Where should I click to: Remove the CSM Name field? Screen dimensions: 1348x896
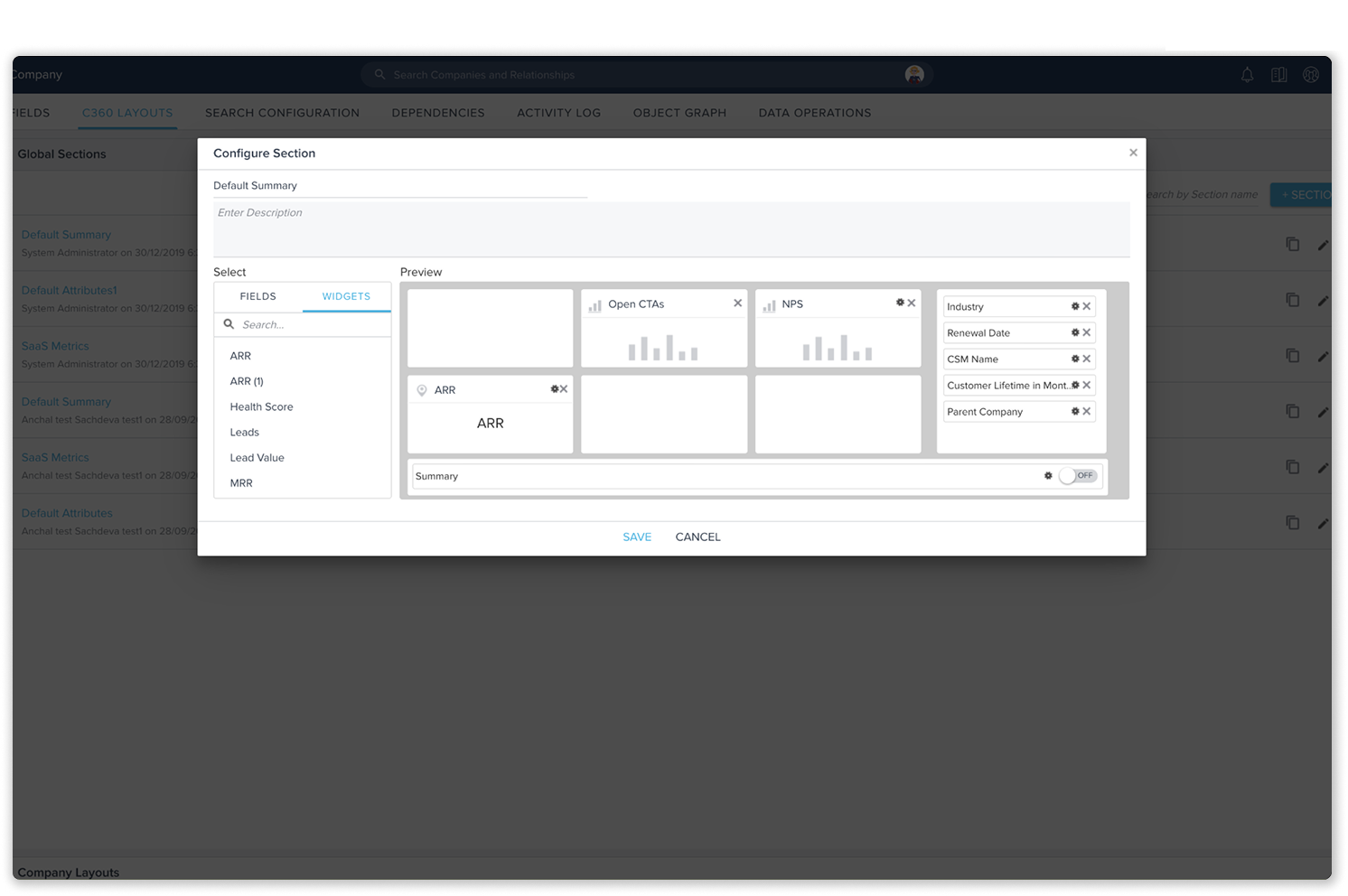(1087, 359)
